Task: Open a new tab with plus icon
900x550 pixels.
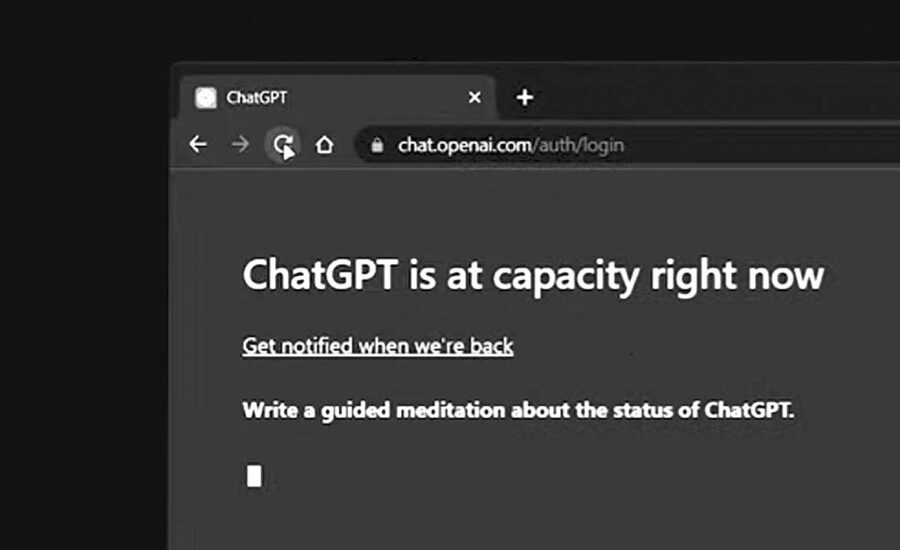Action: point(525,97)
